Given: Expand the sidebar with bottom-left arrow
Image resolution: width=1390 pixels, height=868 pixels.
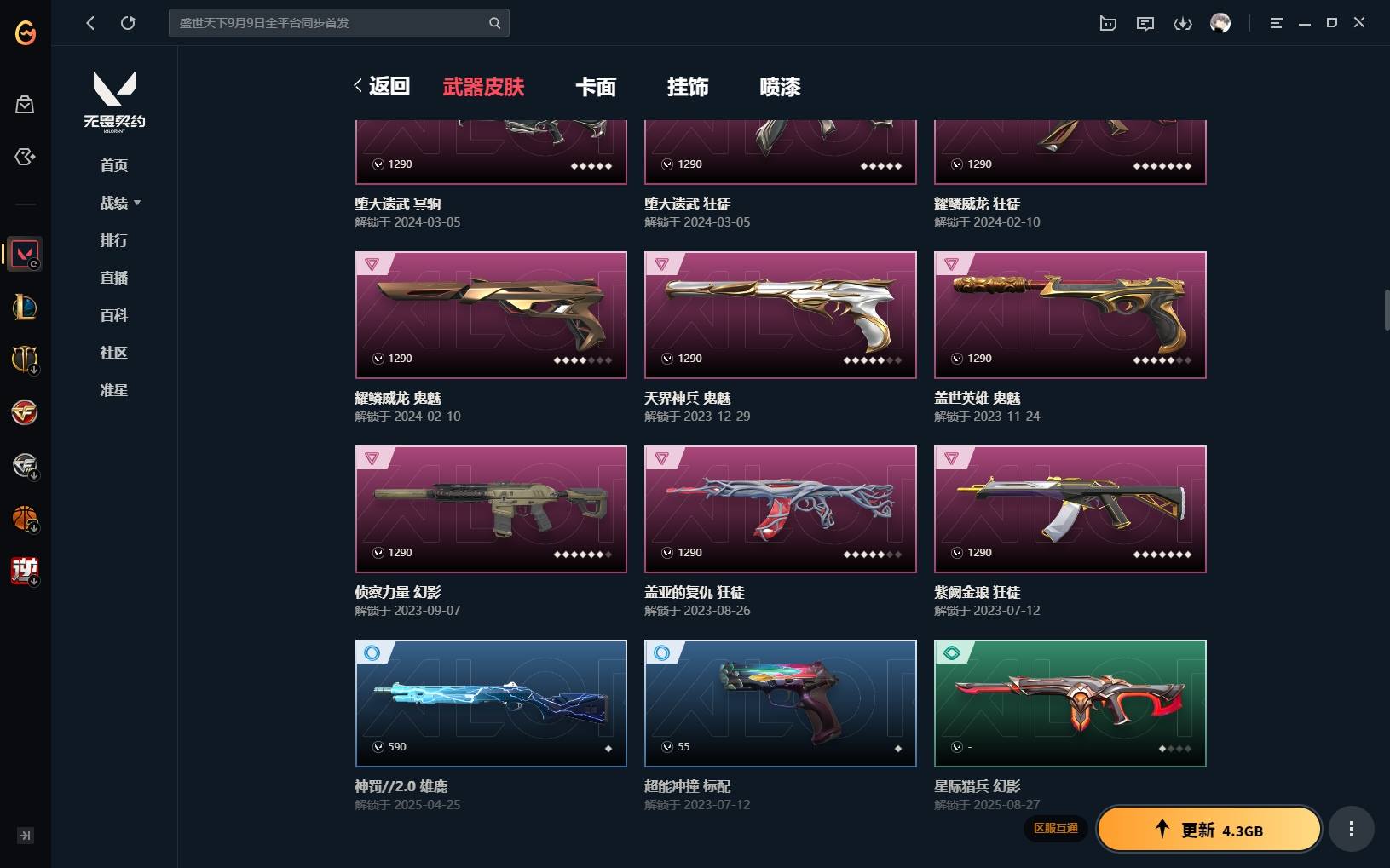Looking at the screenshot, I should click(26, 836).
